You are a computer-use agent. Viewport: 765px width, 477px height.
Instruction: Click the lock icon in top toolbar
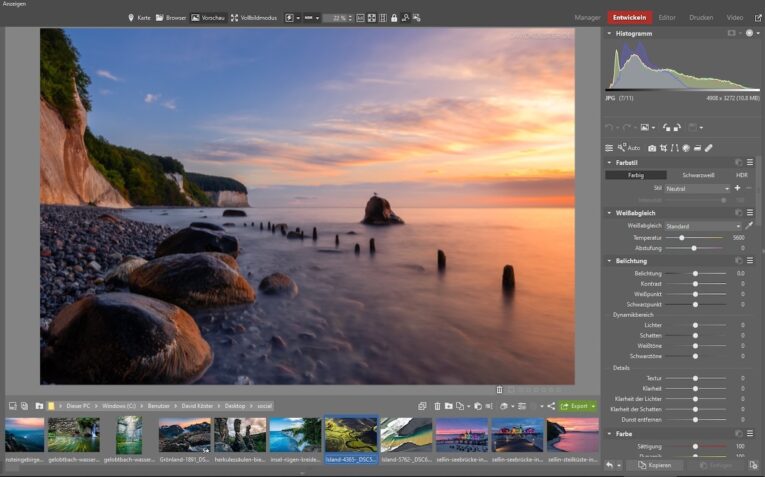click(x=394, y=18)
